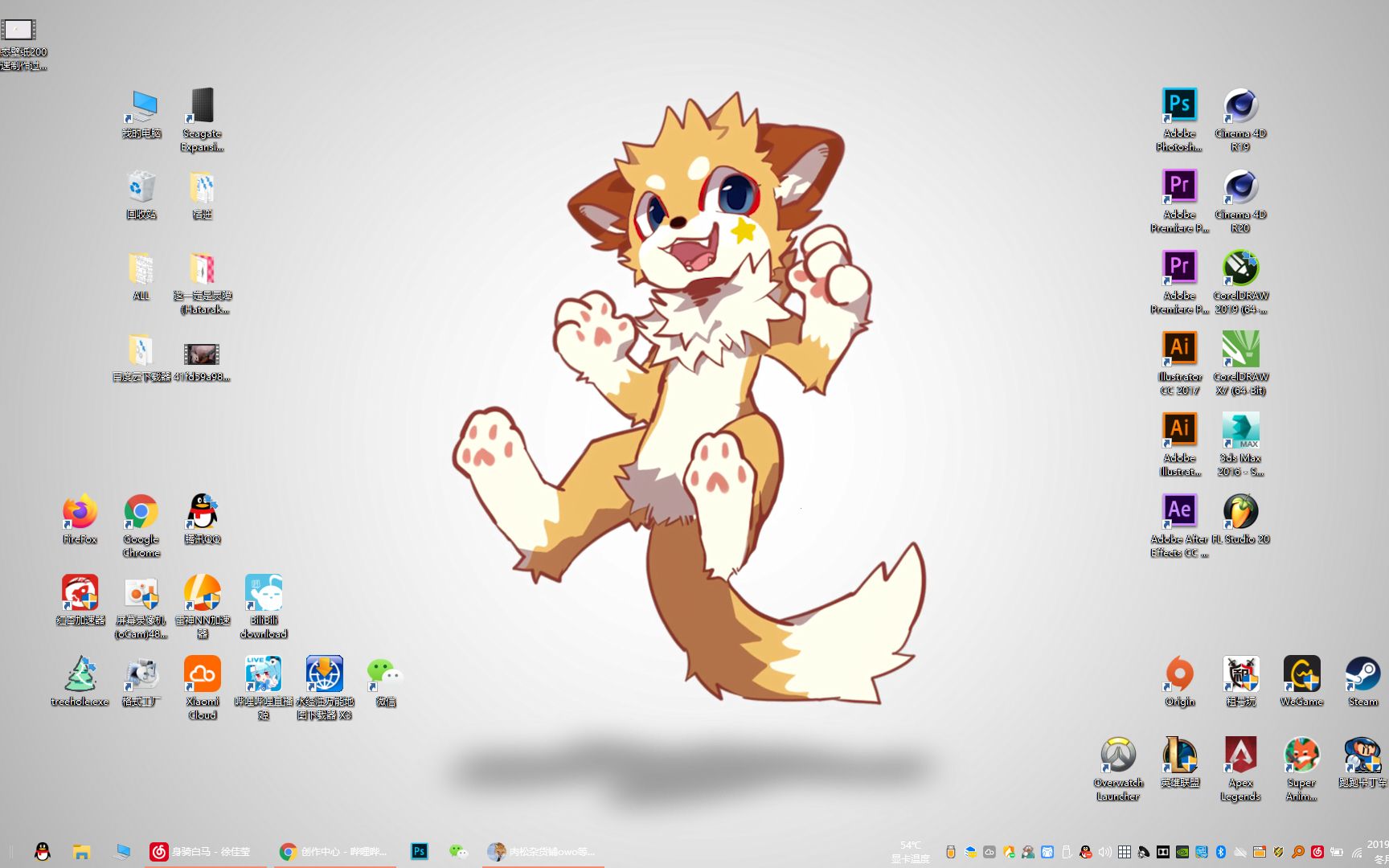1389x868 pixels.
Task: Open CorelDRAW 2019 (64-bit) shortcut
Action: click(1241, 282)
